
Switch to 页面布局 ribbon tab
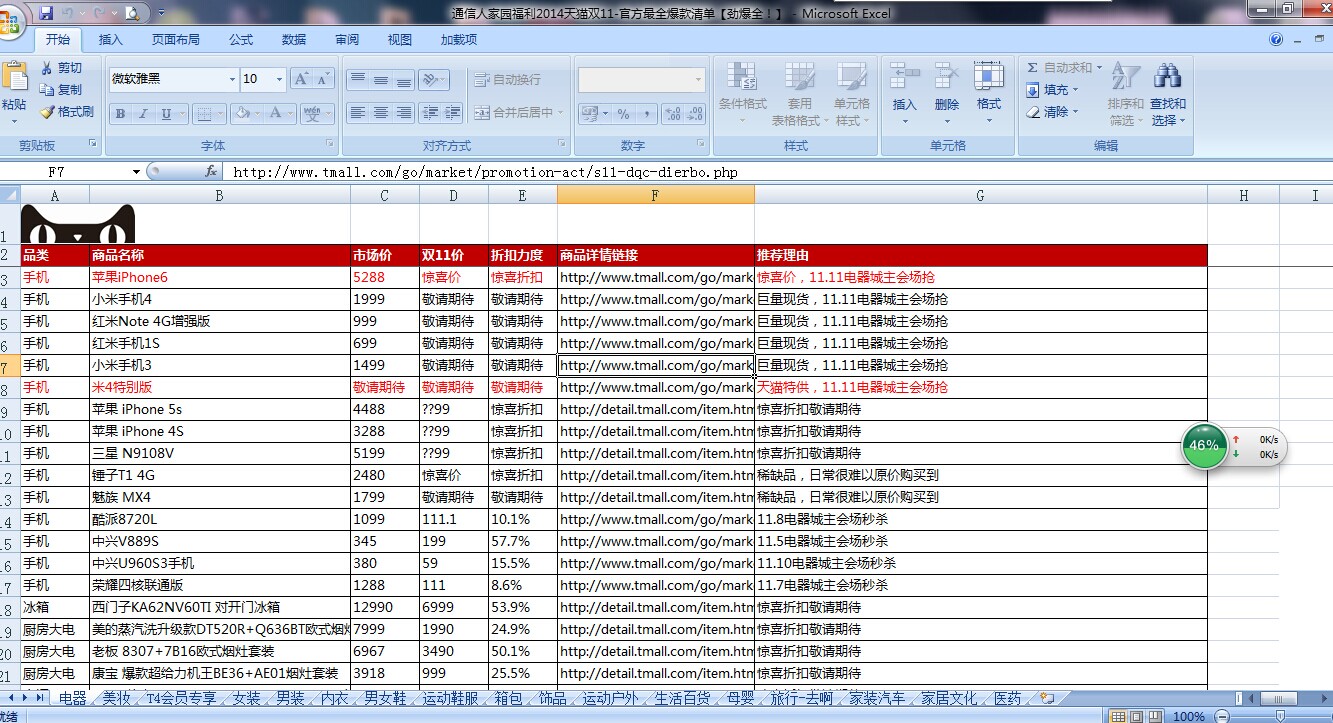pyautogui.click(x=176, y=40)
